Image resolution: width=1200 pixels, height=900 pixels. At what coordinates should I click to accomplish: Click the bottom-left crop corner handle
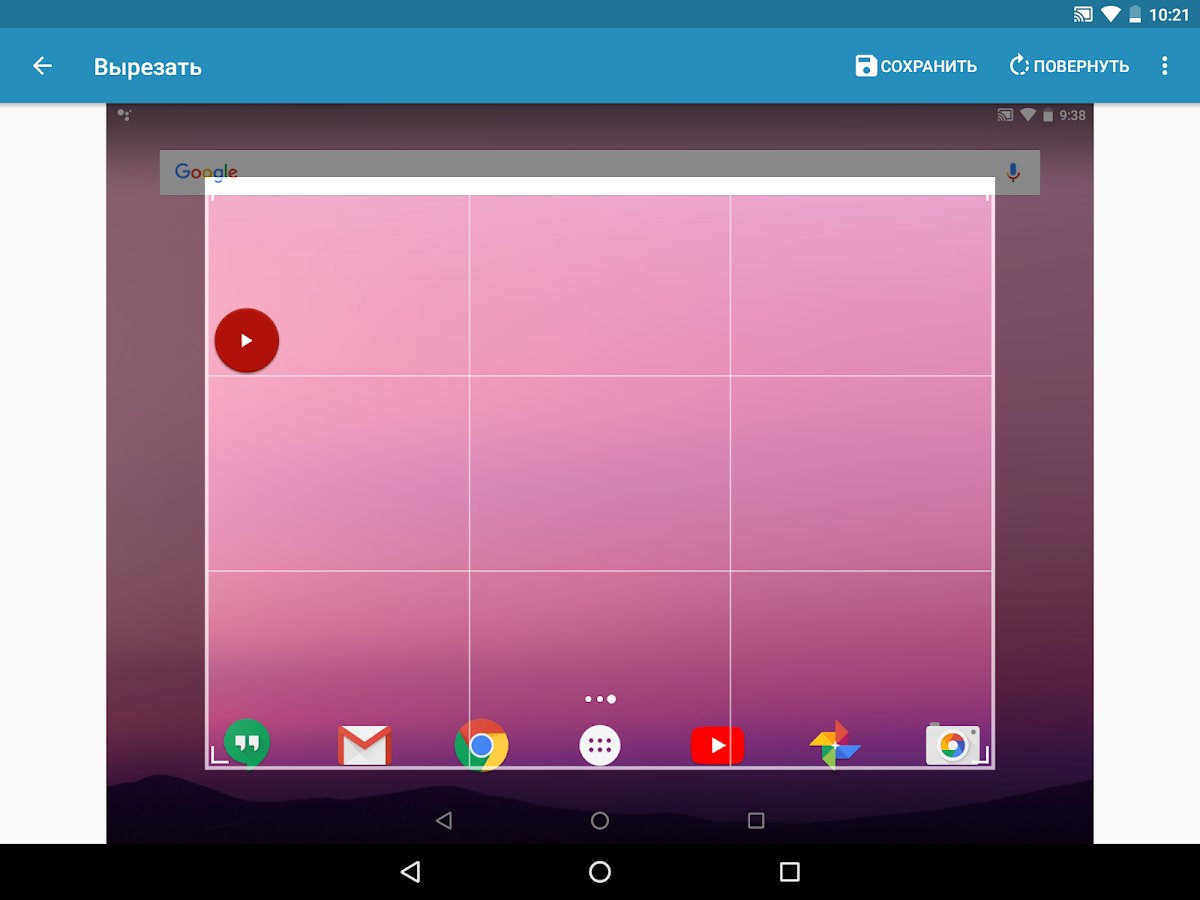[218, 756]
